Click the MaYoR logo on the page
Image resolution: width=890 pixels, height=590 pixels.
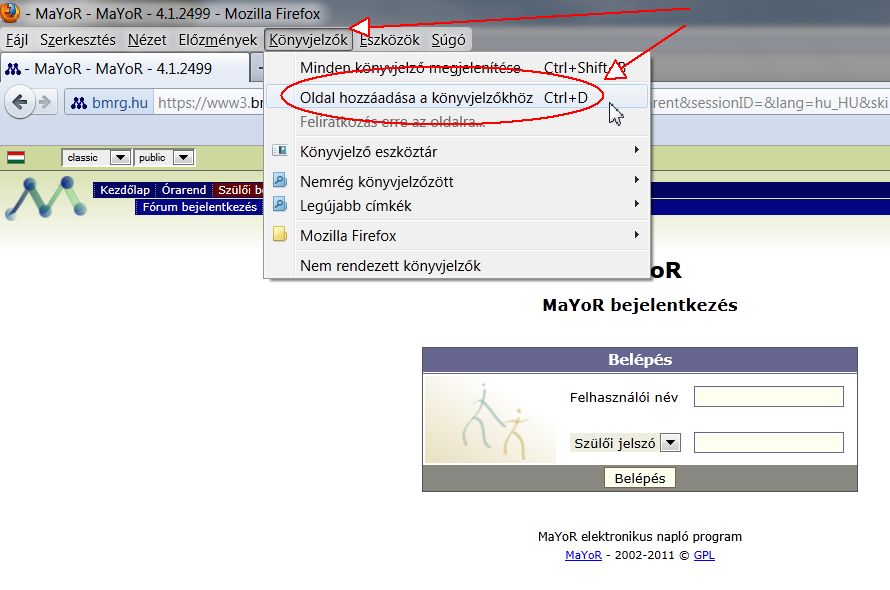pos(45,198)
